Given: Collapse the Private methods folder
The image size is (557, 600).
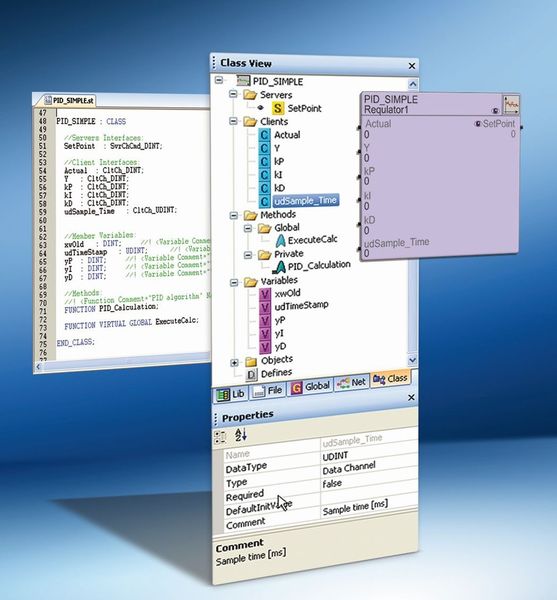Looking at the screenshot, I should [x=248, y=255].
